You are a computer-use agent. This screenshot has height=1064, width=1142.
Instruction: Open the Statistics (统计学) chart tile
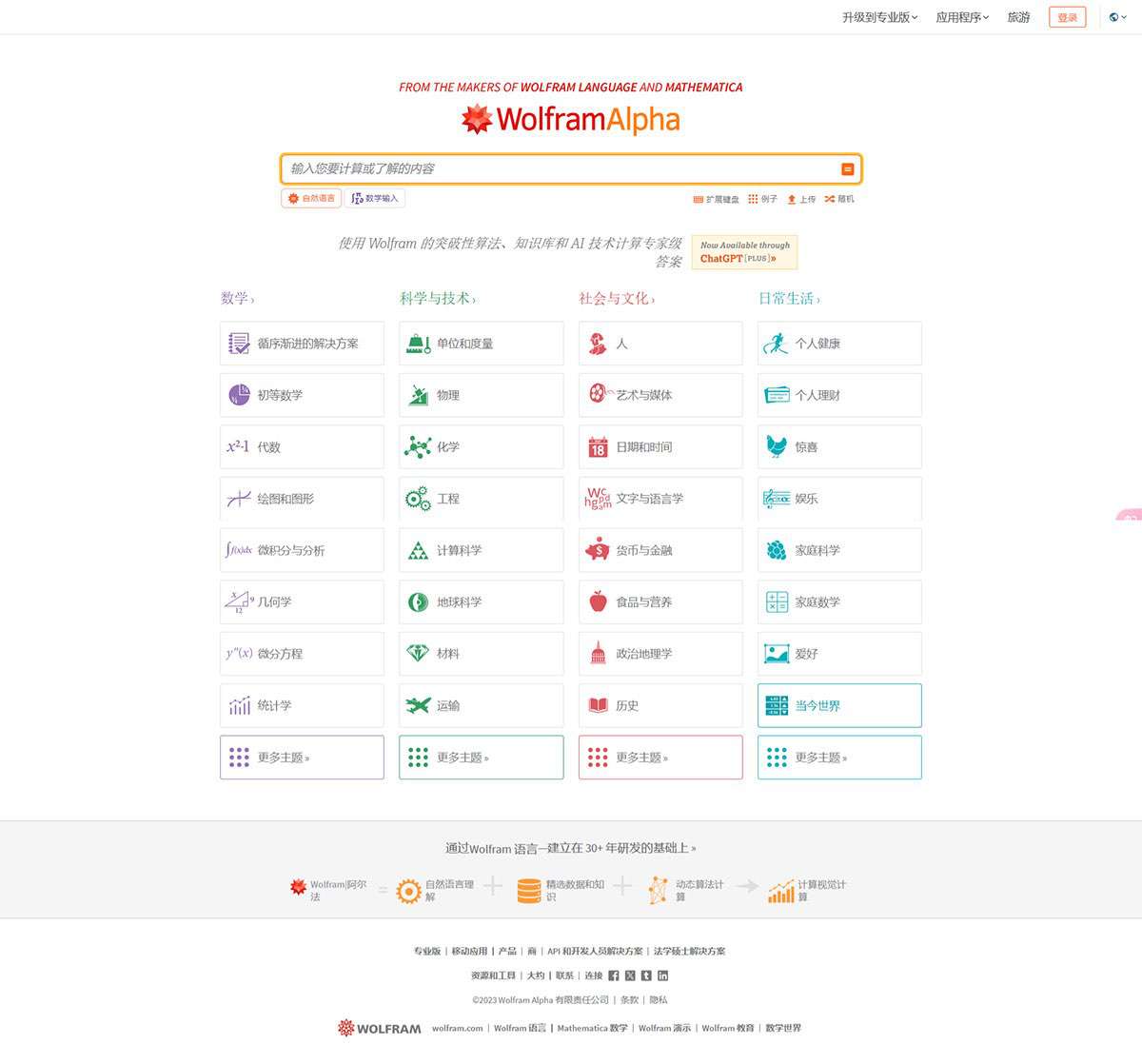pos(302,705)
